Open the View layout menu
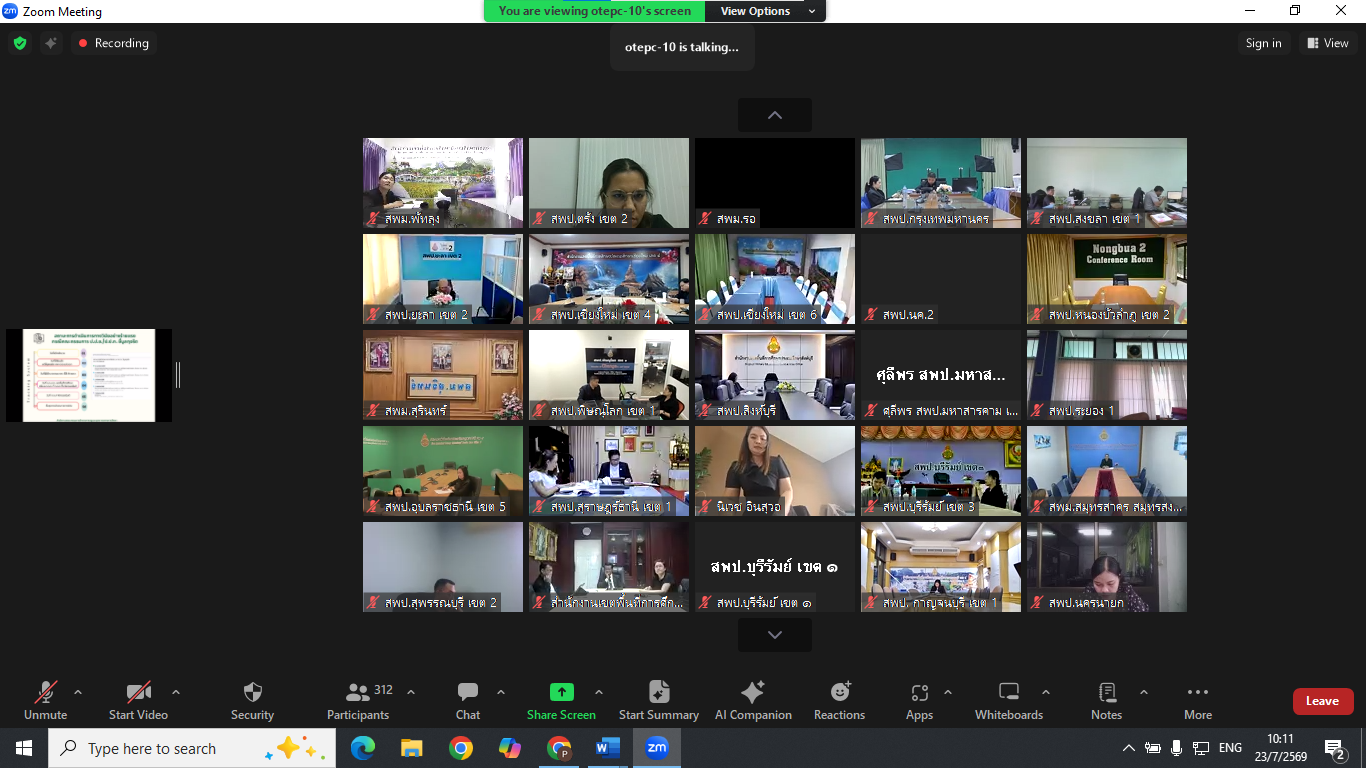This screenshot has width=1366, height=768. (1328, 43)
